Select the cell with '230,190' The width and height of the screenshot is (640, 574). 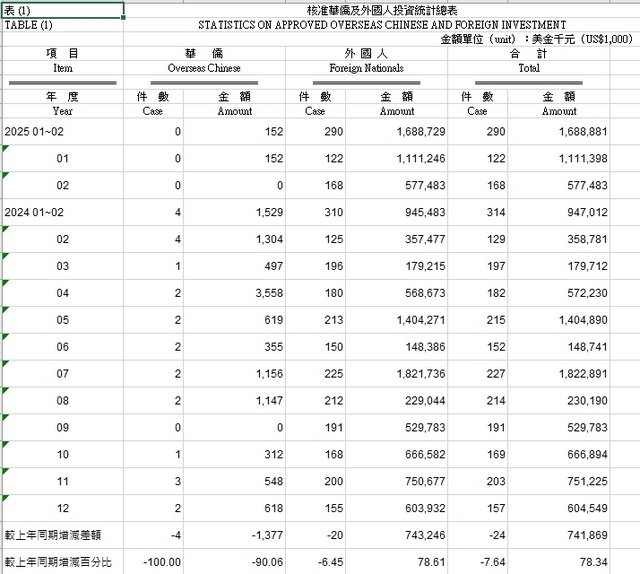559,400
